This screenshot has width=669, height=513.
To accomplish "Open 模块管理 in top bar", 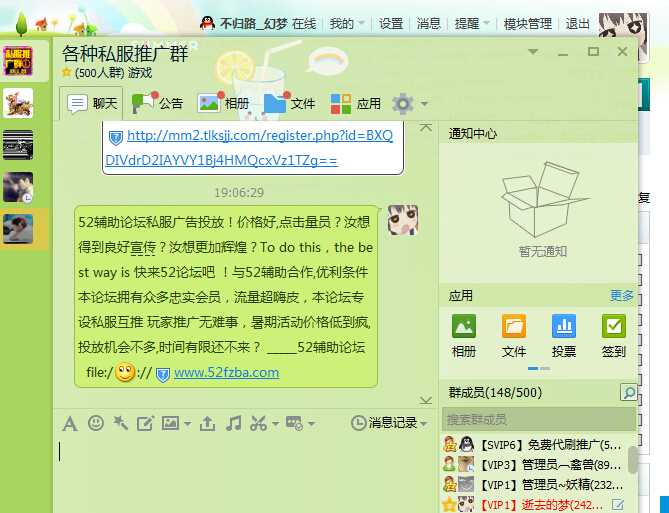I will click(528, 23).
